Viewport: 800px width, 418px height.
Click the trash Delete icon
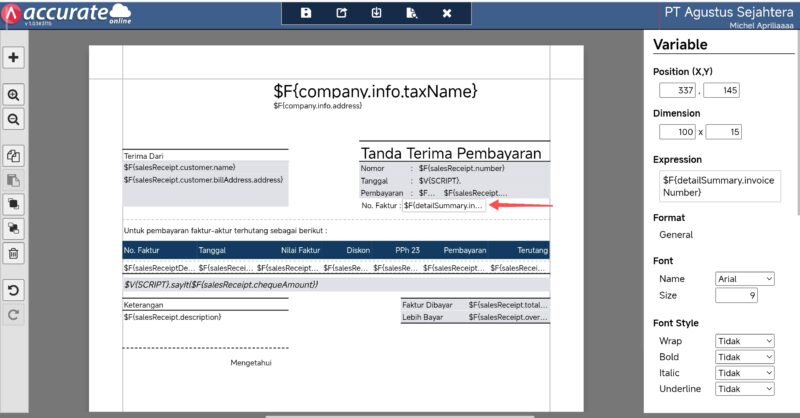[14, 253]
